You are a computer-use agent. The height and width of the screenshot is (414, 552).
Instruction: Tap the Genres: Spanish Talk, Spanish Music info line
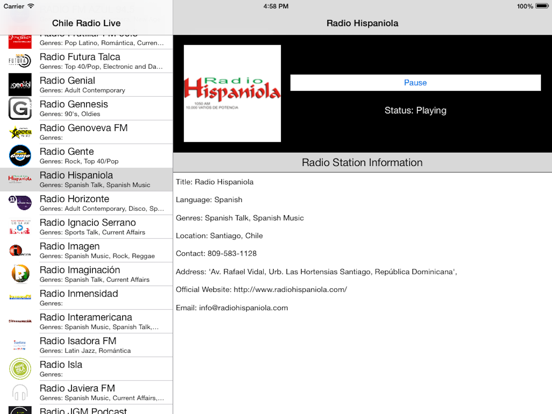[240, 218]
